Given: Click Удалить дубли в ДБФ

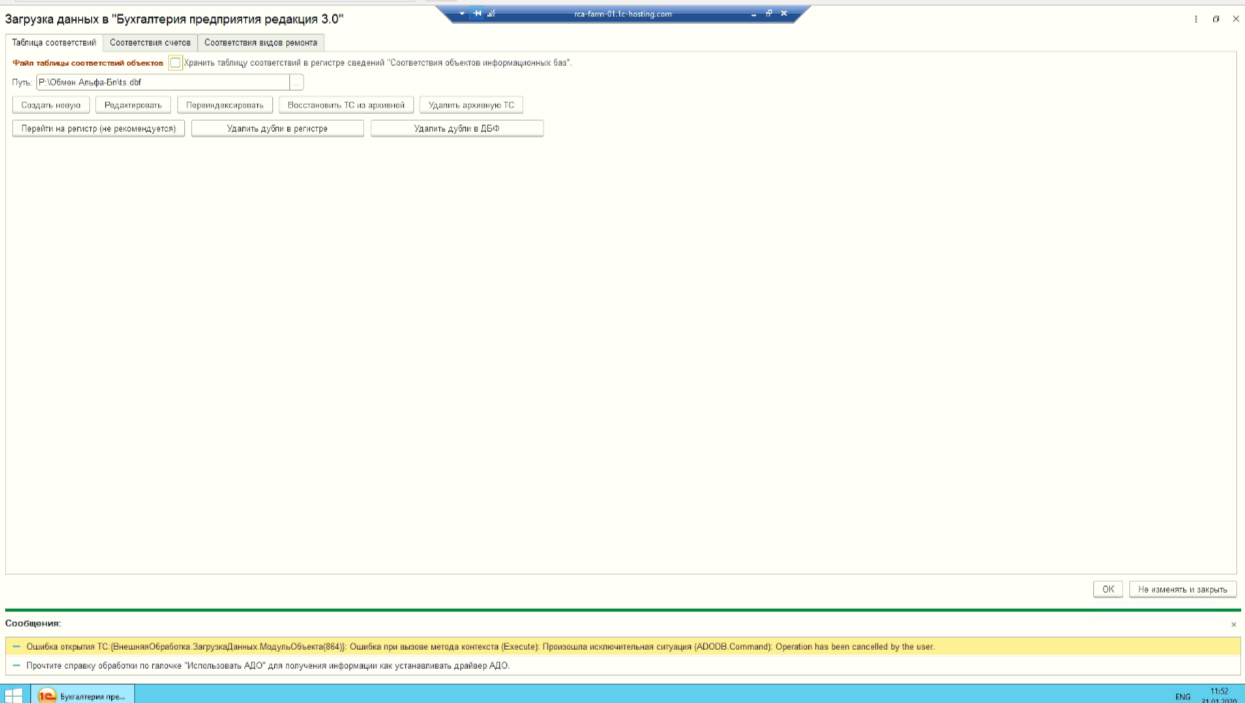Looking at the screenshot, I should tap(457, 129).
